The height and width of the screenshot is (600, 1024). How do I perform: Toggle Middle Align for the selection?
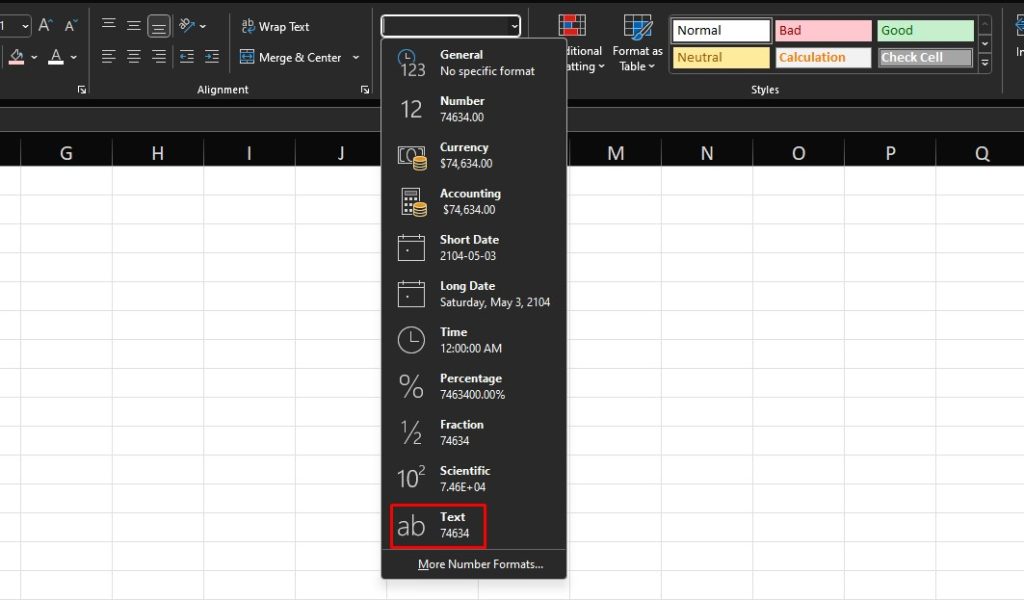tap(134, 23)
